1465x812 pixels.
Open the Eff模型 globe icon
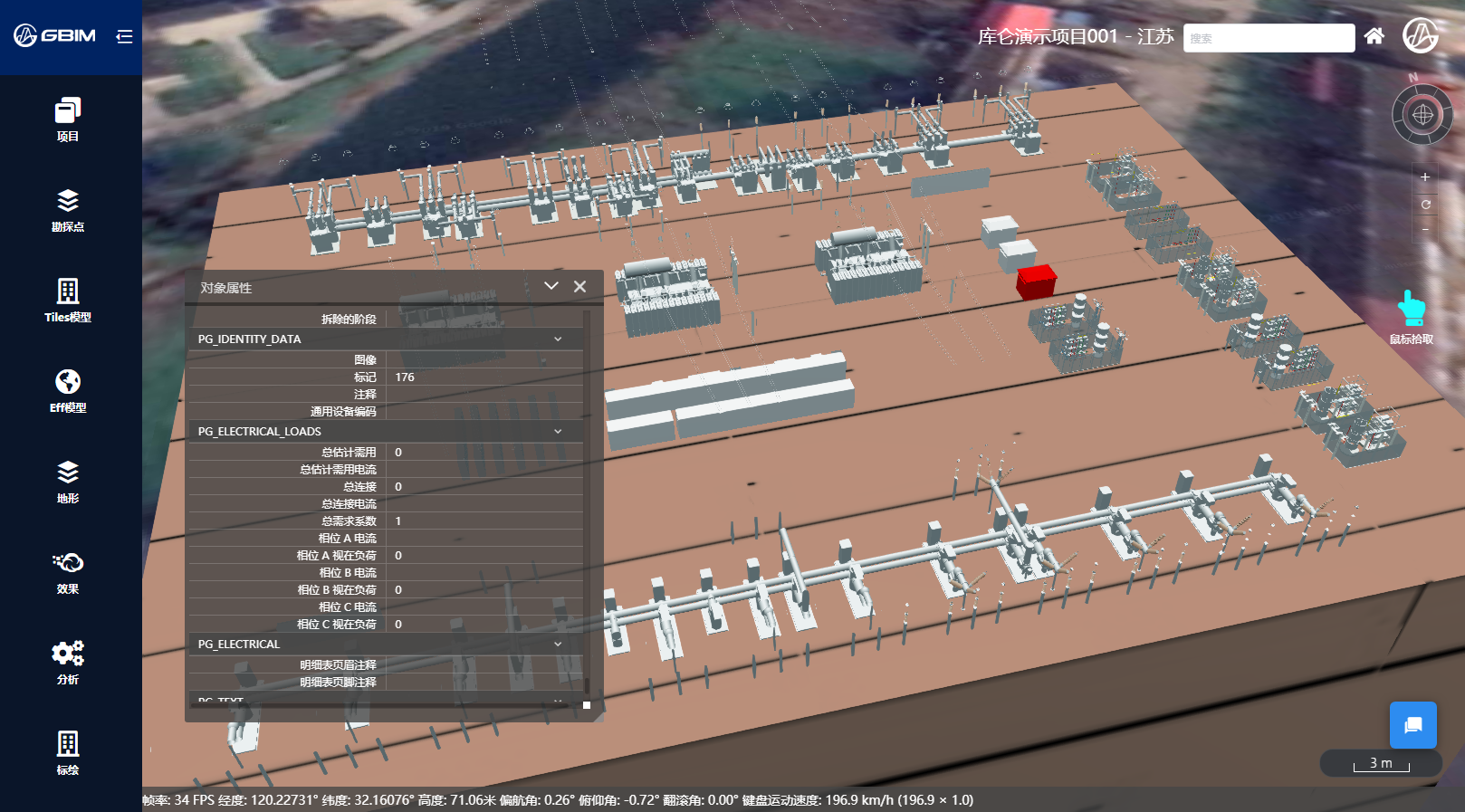(x=68, y=391)
